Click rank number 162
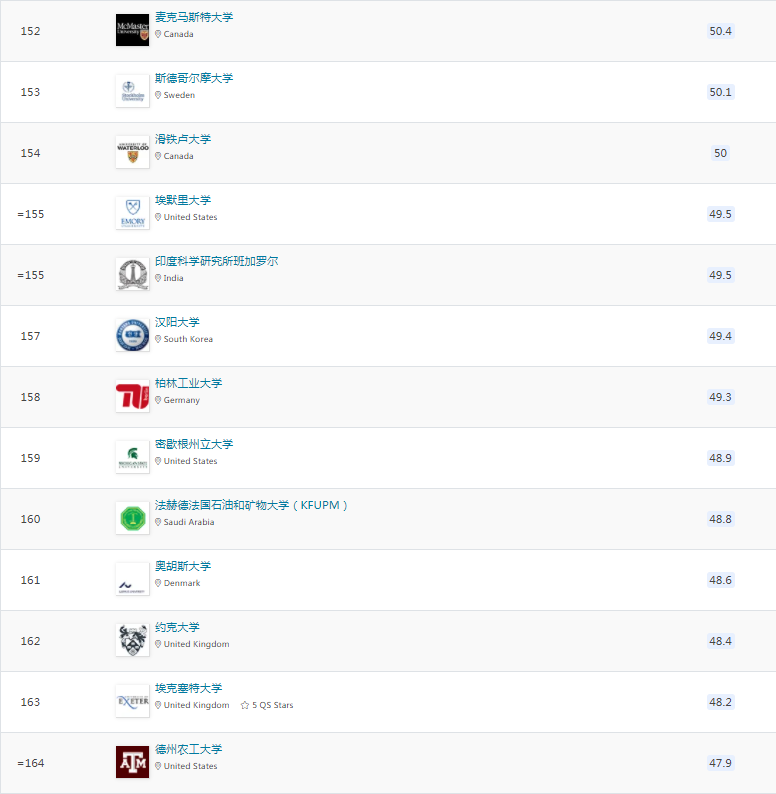Viewport: 776px width, 794px height. [30, 642]
